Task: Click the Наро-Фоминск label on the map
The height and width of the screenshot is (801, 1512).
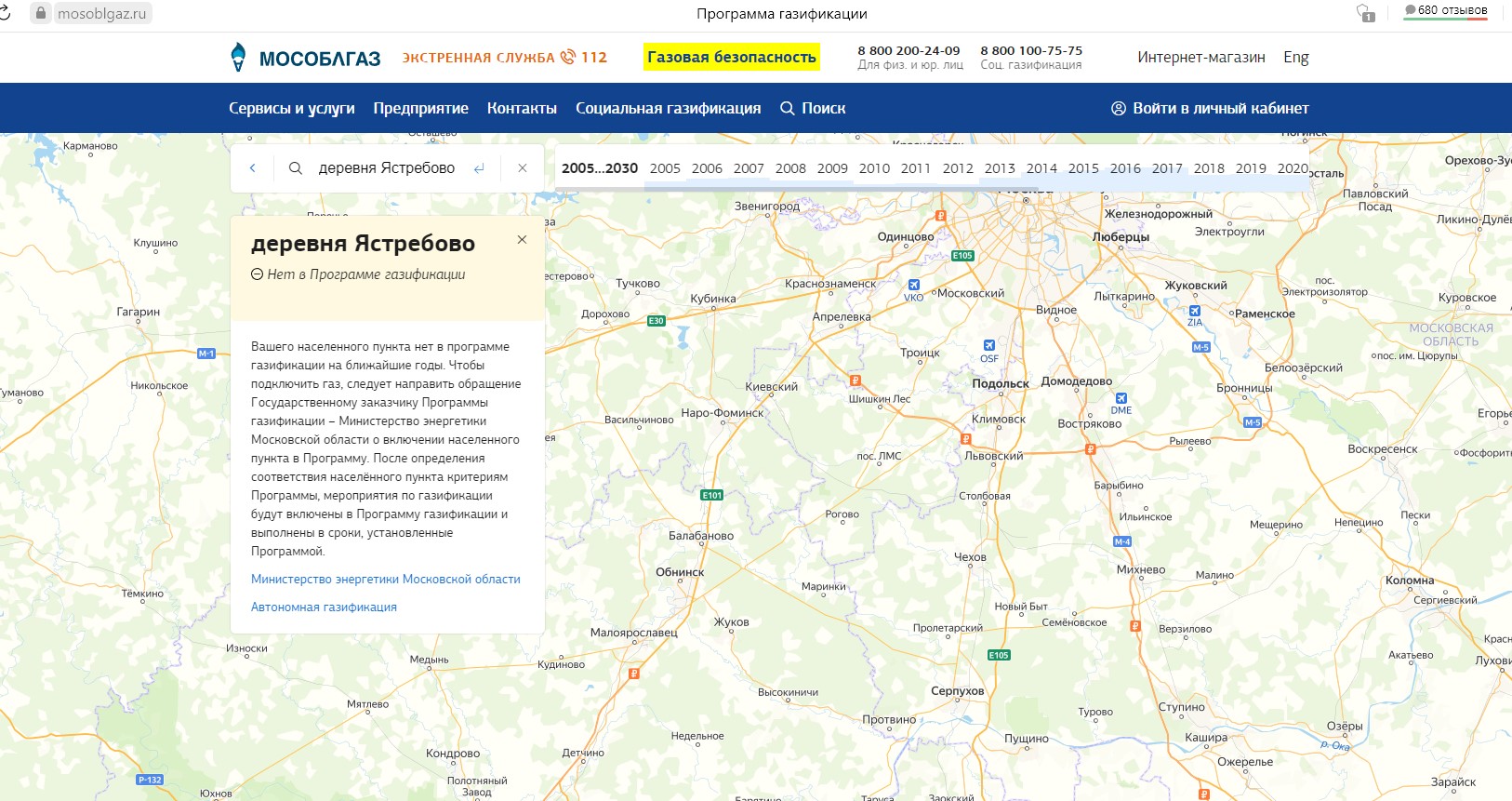Action: point(722,413)
